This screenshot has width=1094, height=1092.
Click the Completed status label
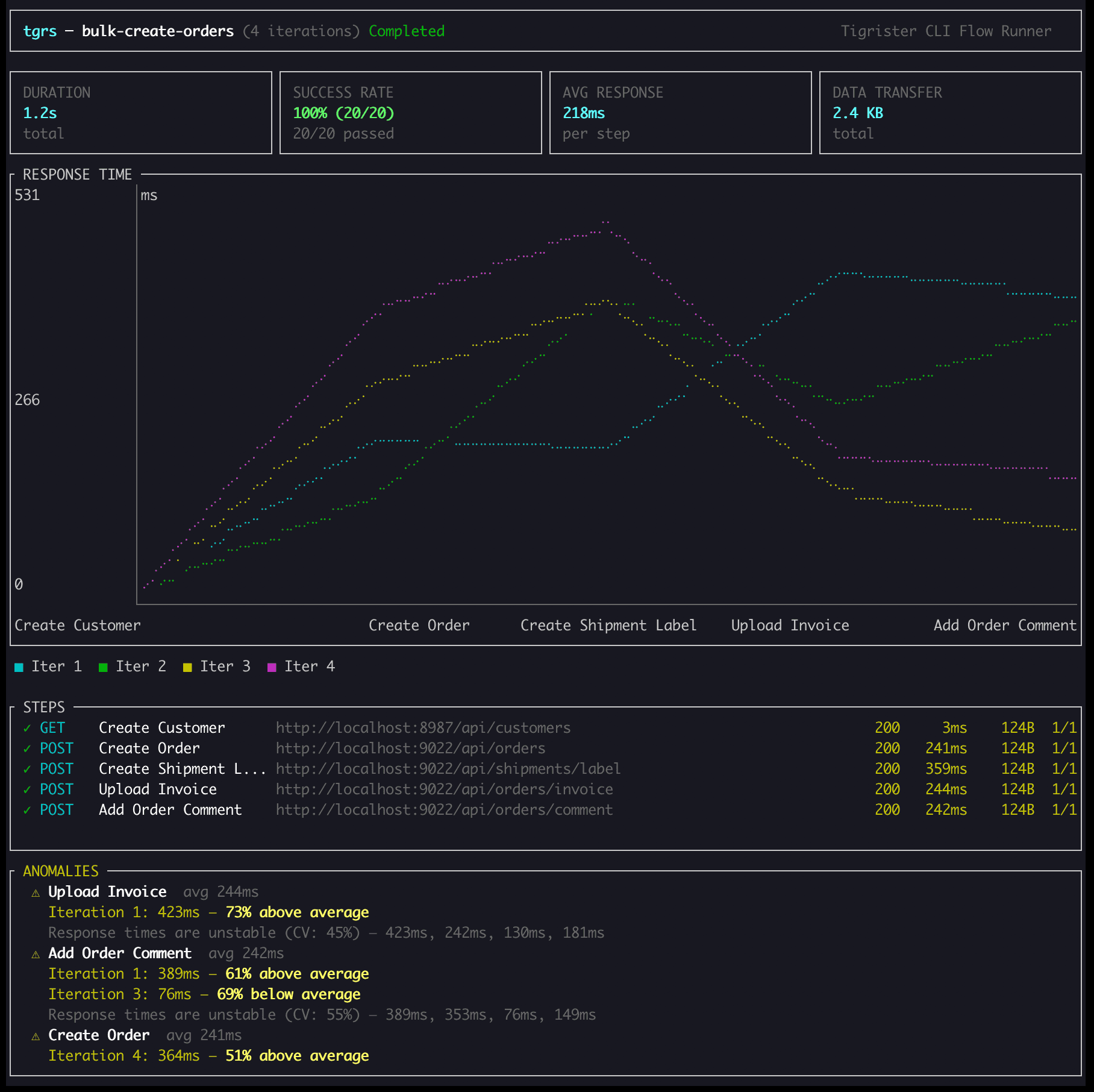click(x=406, y=31)
